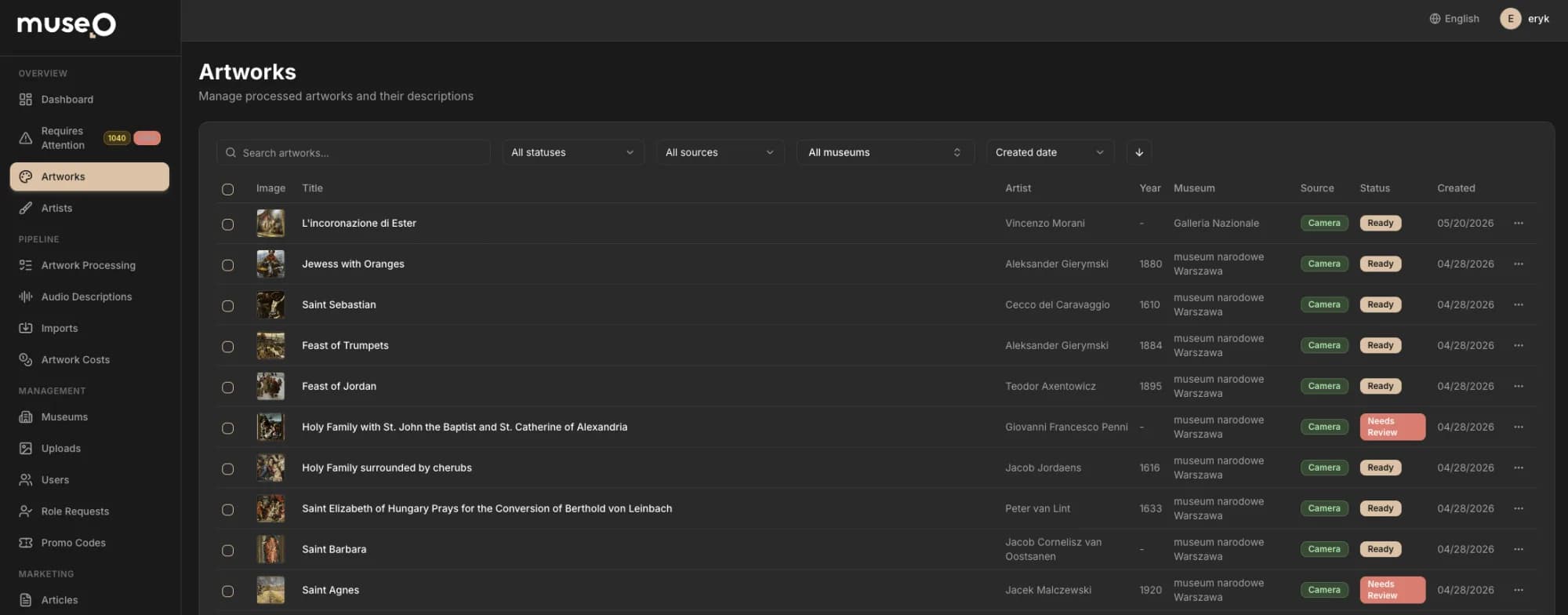Click the globe language icon
1568x615 pixels.
(x=1435, y=19)
